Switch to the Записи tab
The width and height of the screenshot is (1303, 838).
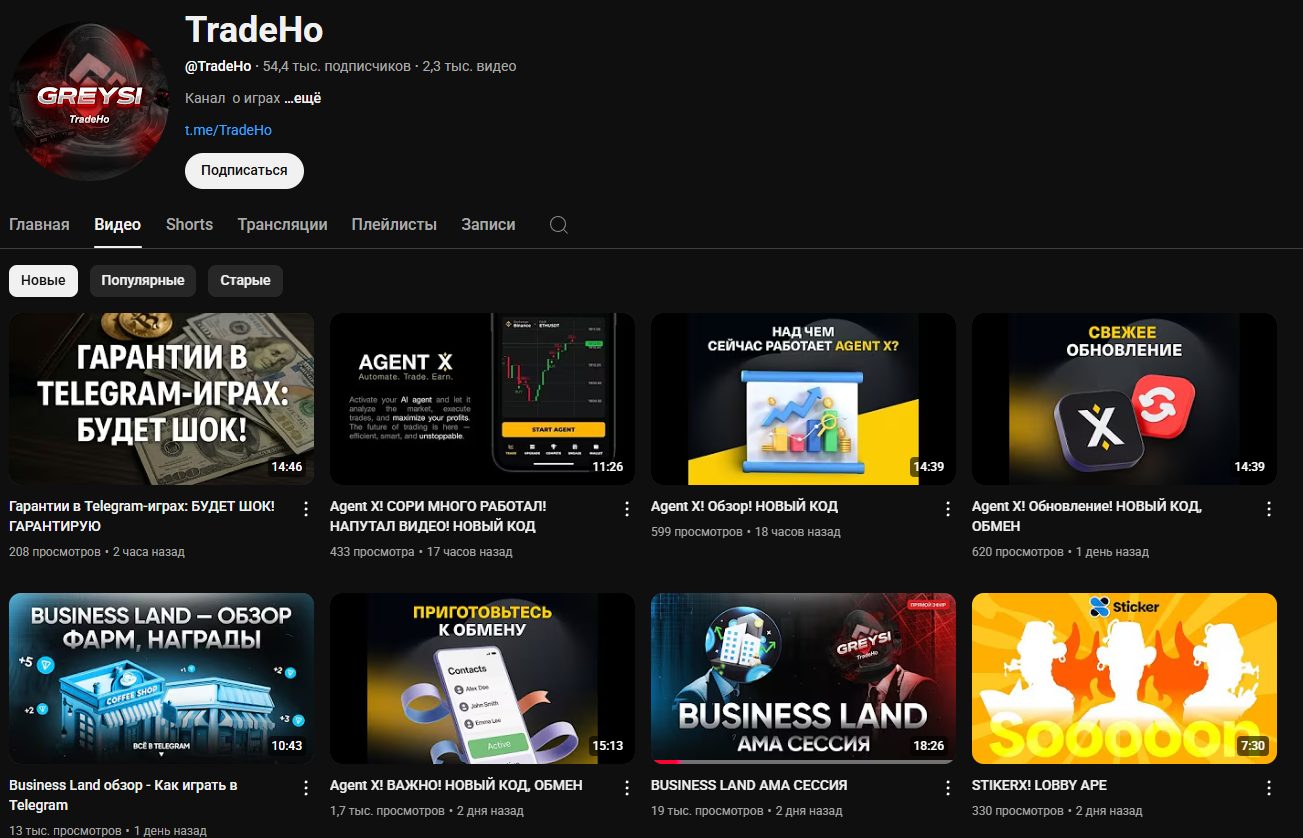tap(488, 225)
